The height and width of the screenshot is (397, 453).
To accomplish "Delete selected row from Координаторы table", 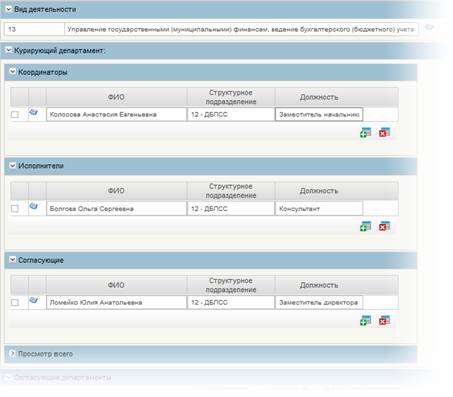I will click(384, 133).
